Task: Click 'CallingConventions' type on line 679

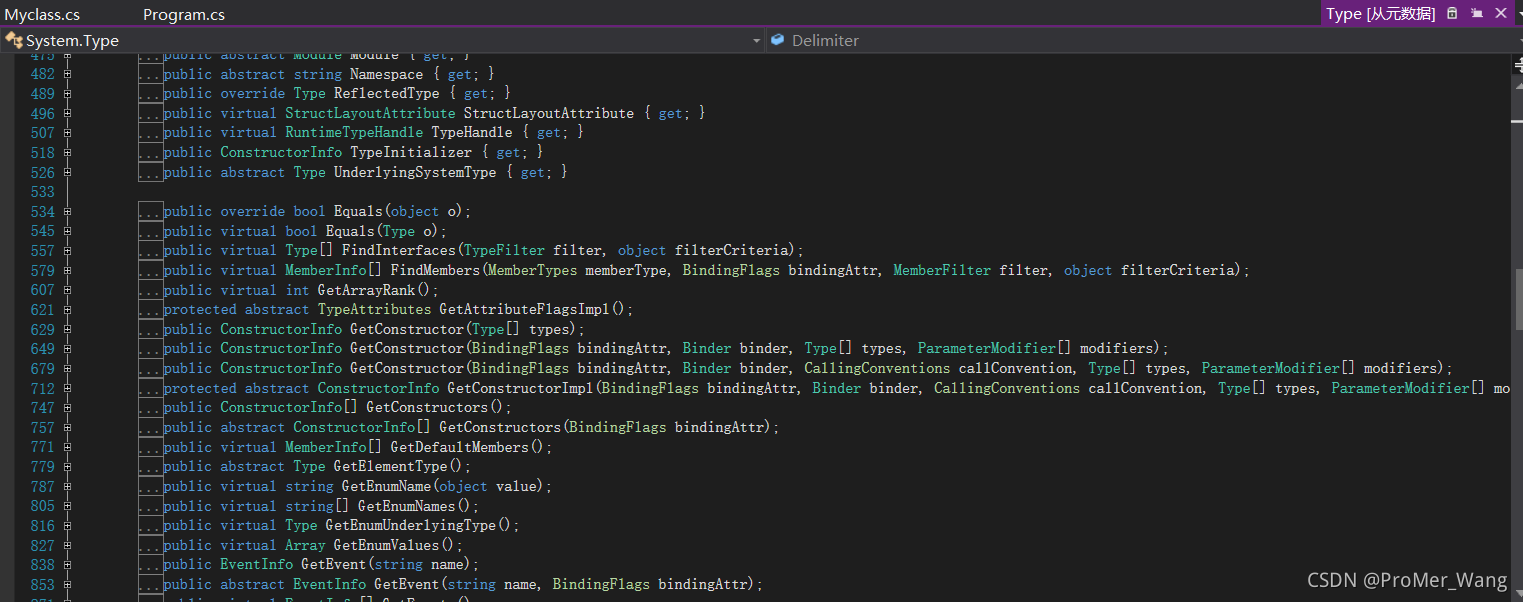Action: click(877, 368)
